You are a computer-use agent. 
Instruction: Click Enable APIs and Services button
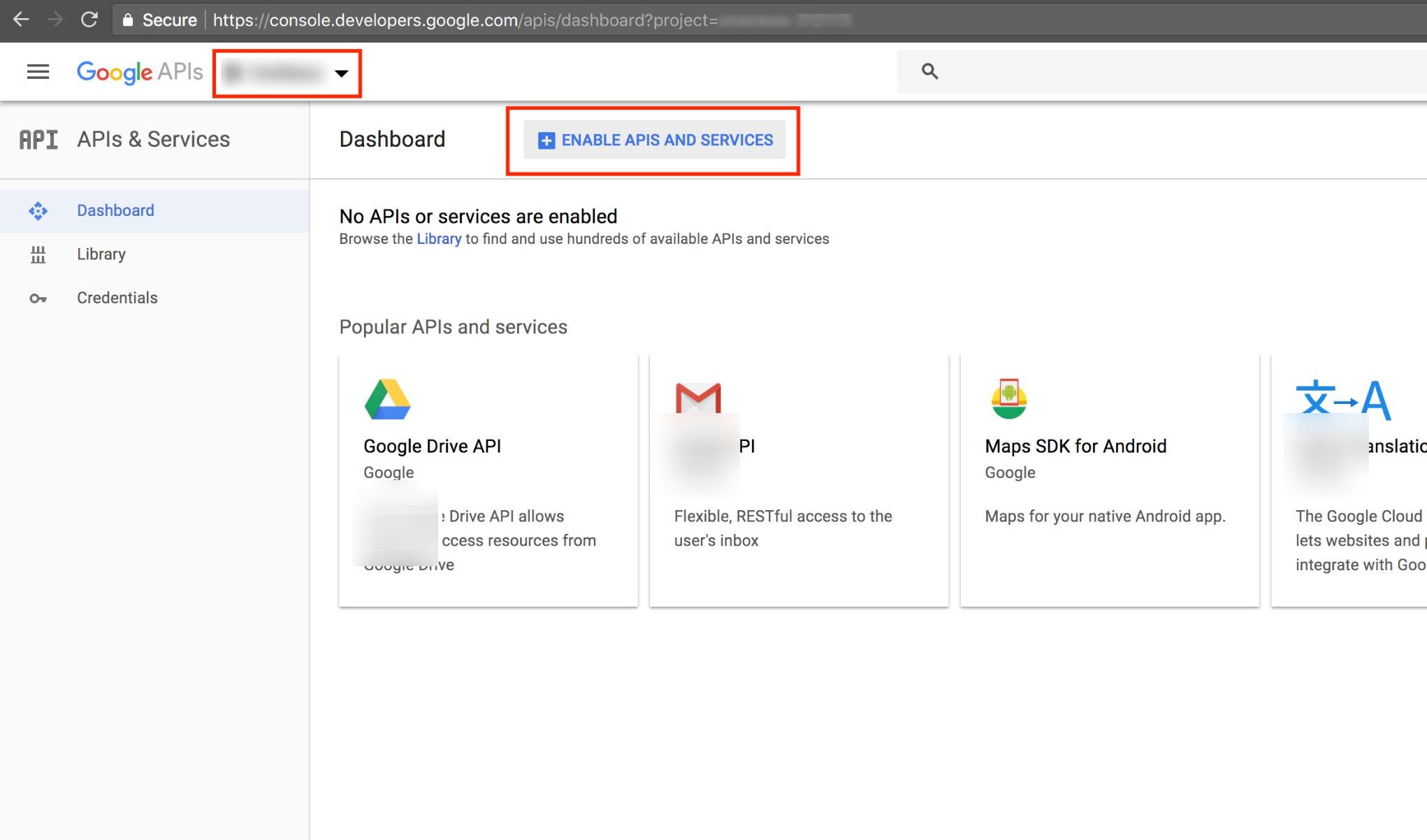(654, 140)
